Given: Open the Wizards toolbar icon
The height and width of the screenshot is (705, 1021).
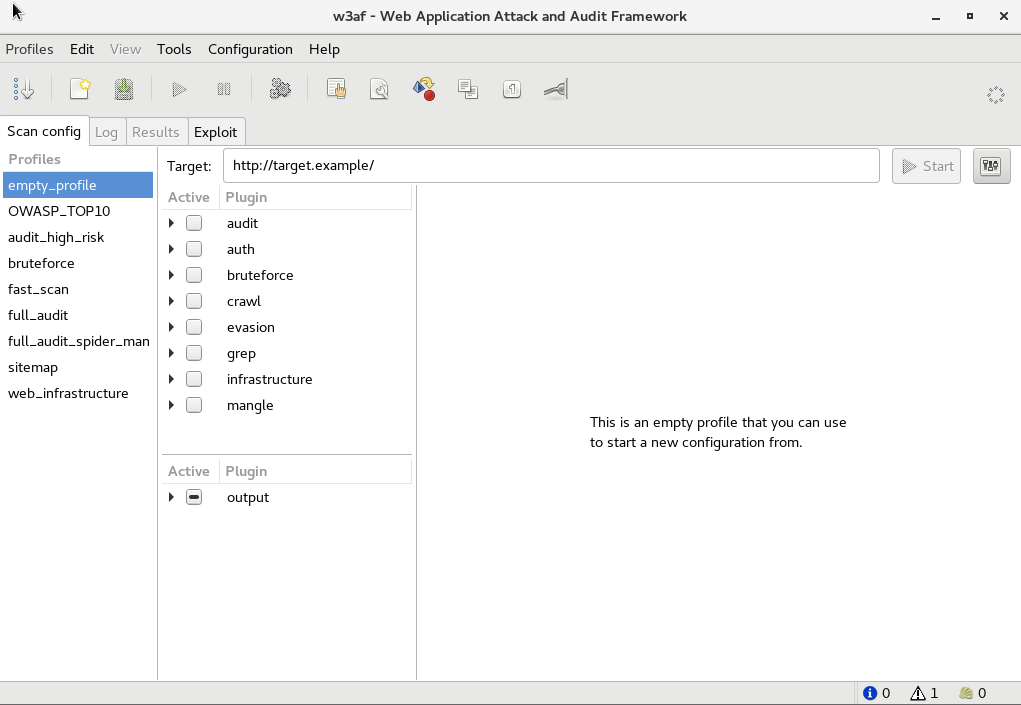Looking at the screenshot, I should click(24, 90).
